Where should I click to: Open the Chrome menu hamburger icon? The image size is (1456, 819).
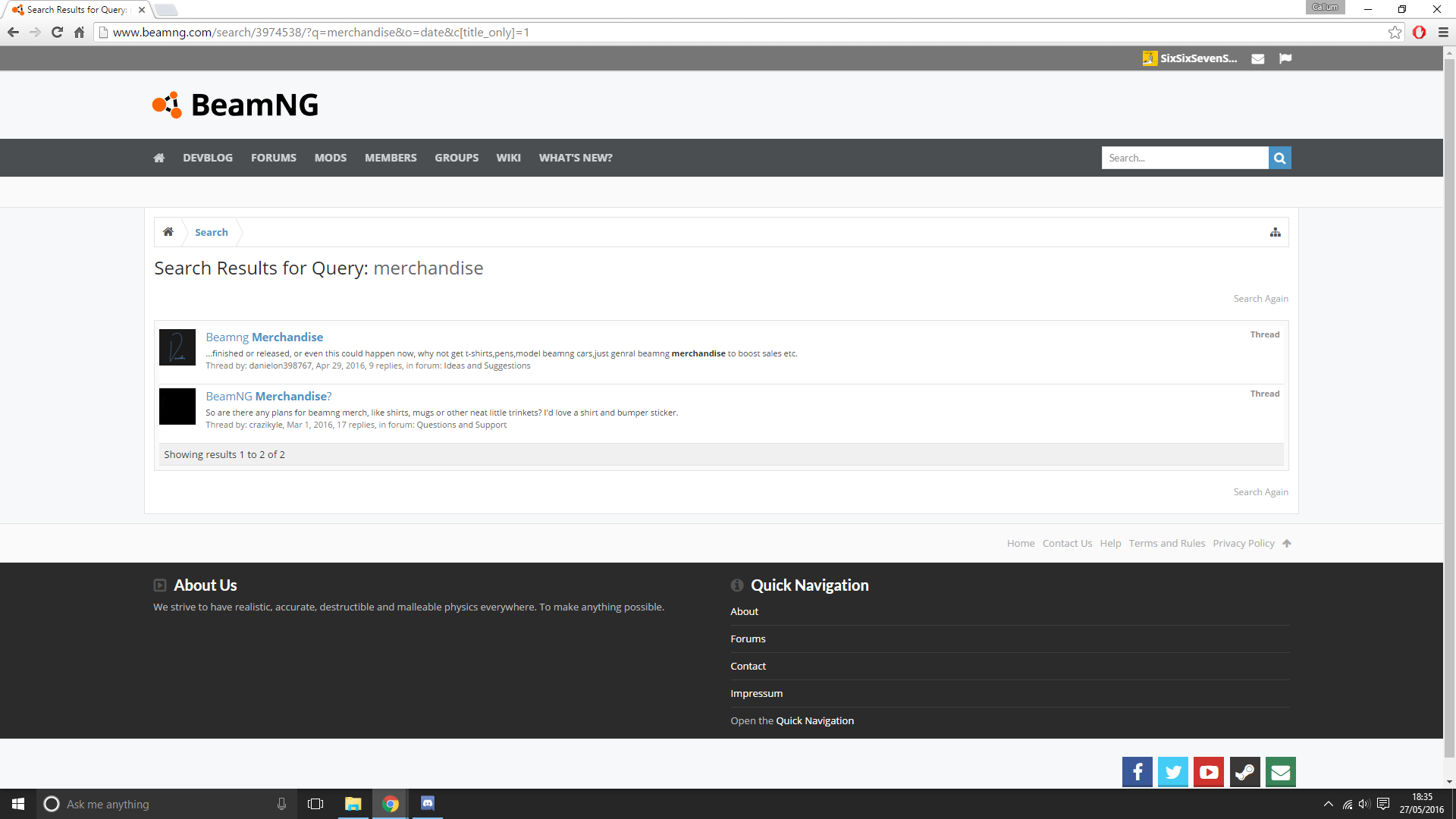[x=1443, y=32]
